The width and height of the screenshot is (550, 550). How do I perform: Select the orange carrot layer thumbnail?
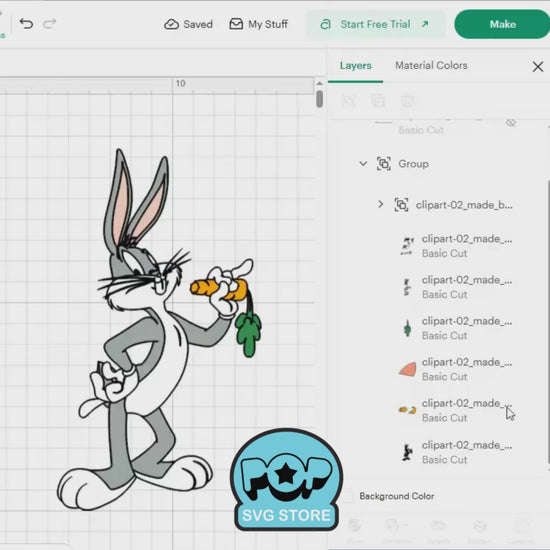point(407,410)
